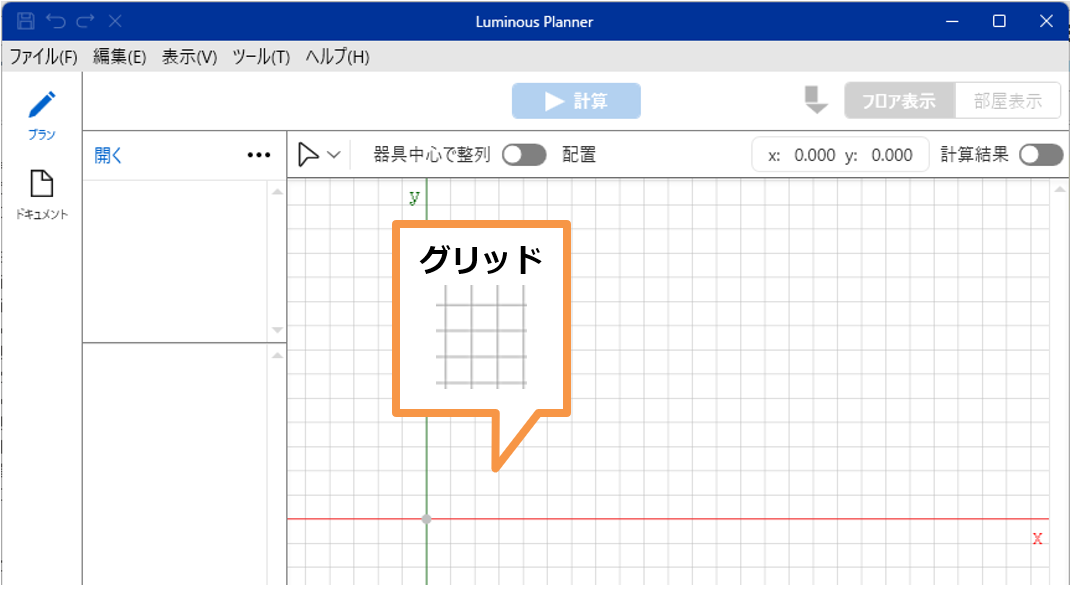Switch to フロア表示 view
This screenshot has height=589, width=1070.
pyautogui.click(x=899, y=101)
